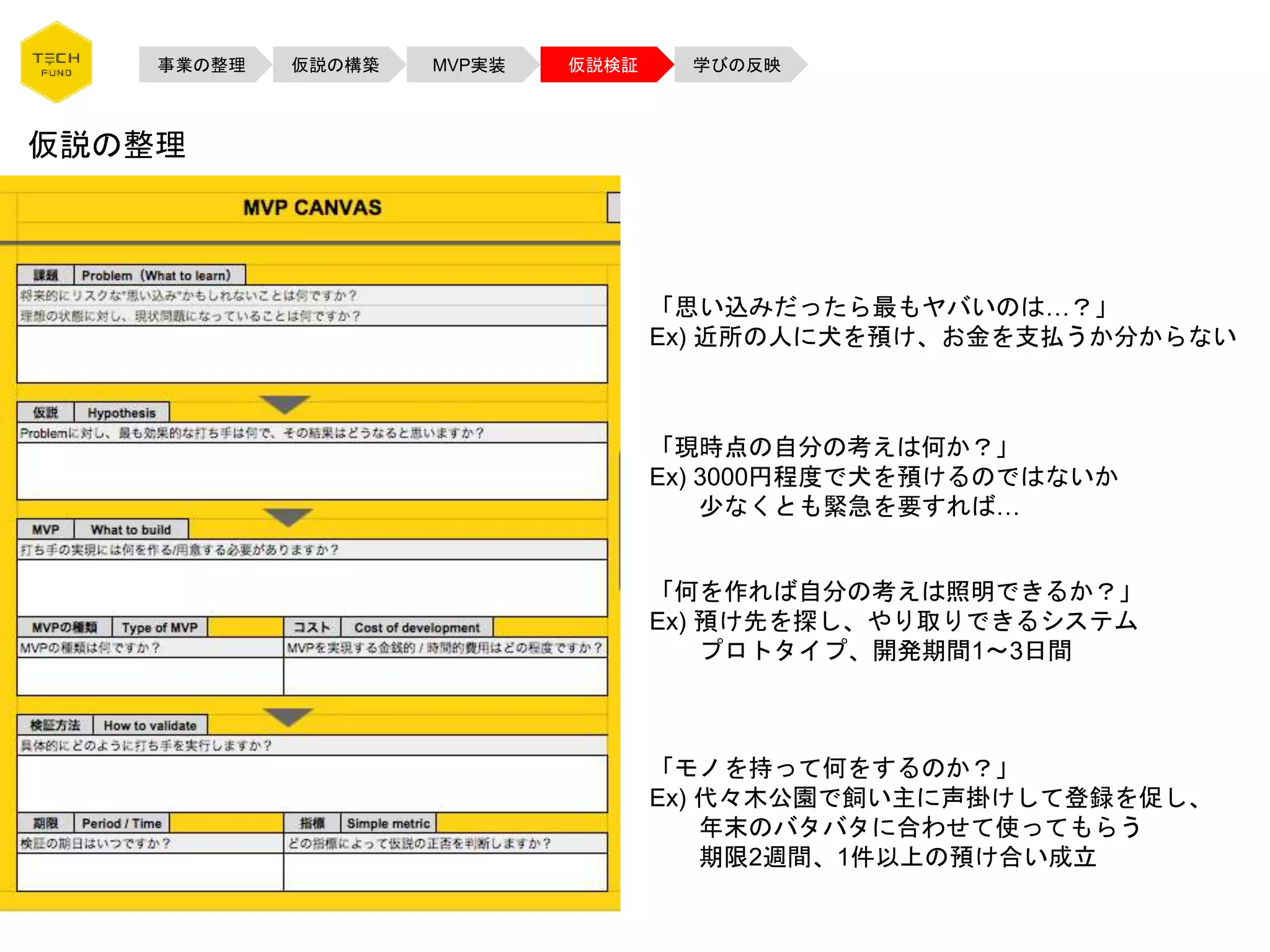Click the Problem (What to learn) label
This screenshot has width=1270, height=952.
[160, 275]
